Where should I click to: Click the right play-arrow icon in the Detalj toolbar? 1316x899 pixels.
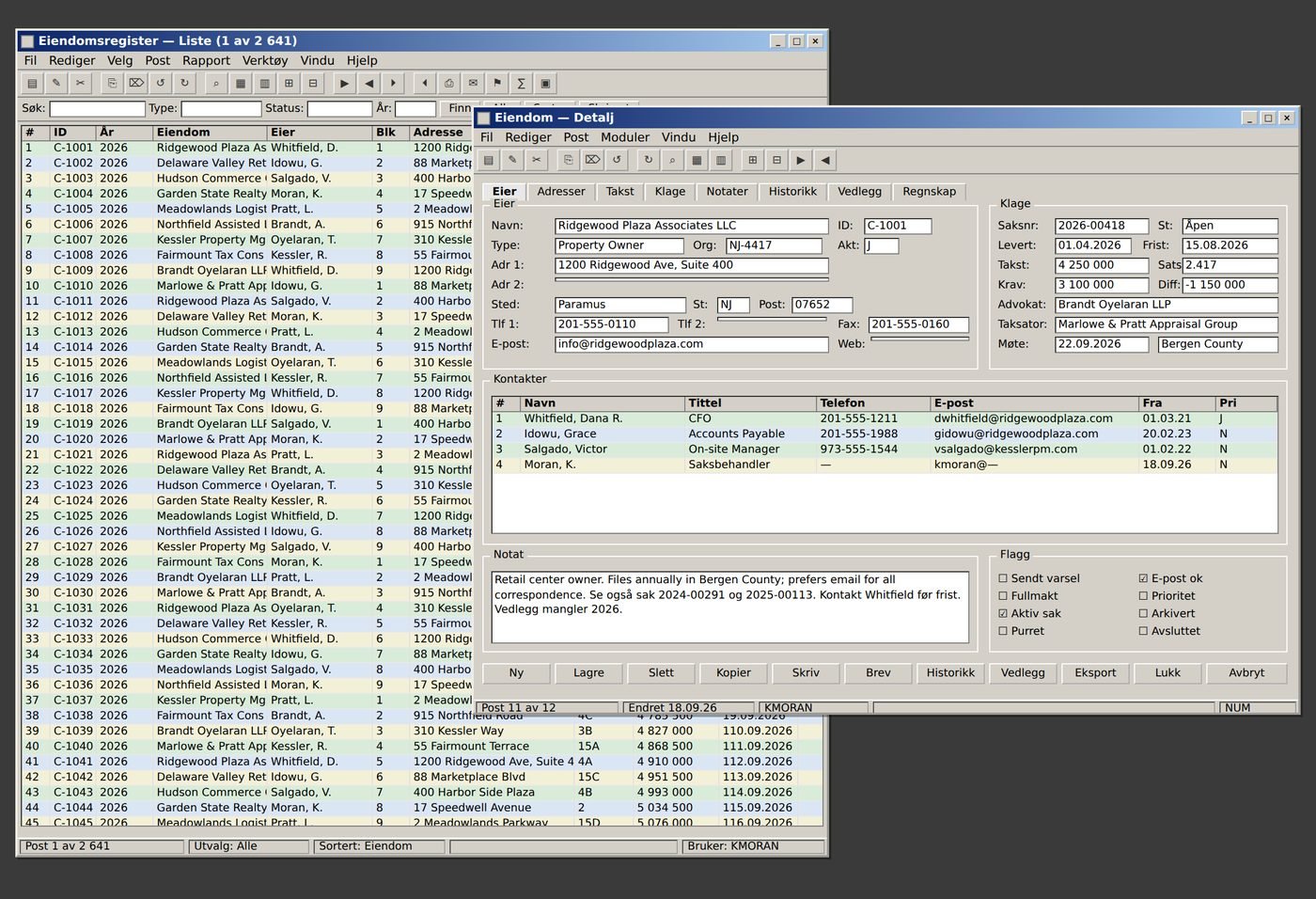click(x=801, y=160)
